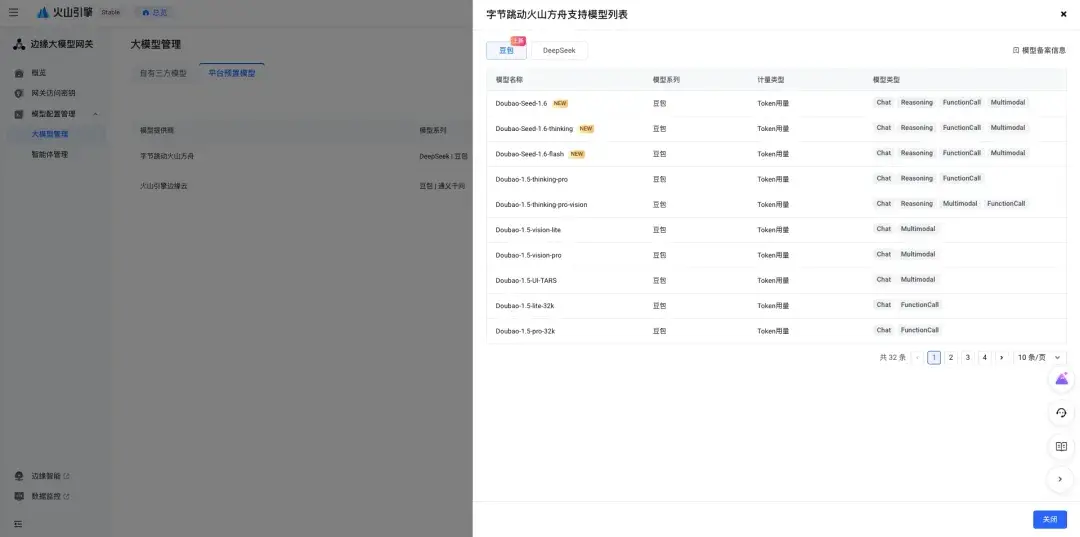Close the model list drawer with X
The width and height of the screenshot is (1080, 537).
pyautogui.click(x=1063, y=14)
